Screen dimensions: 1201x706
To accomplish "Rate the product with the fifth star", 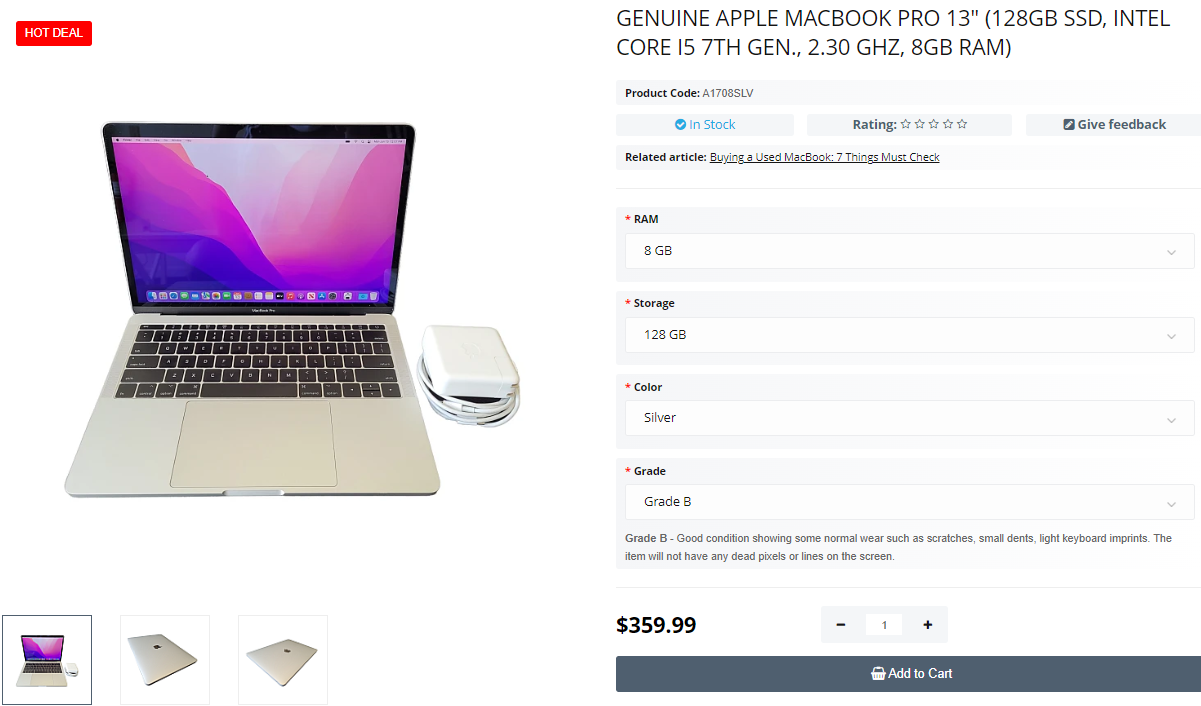I will [962, 125].
